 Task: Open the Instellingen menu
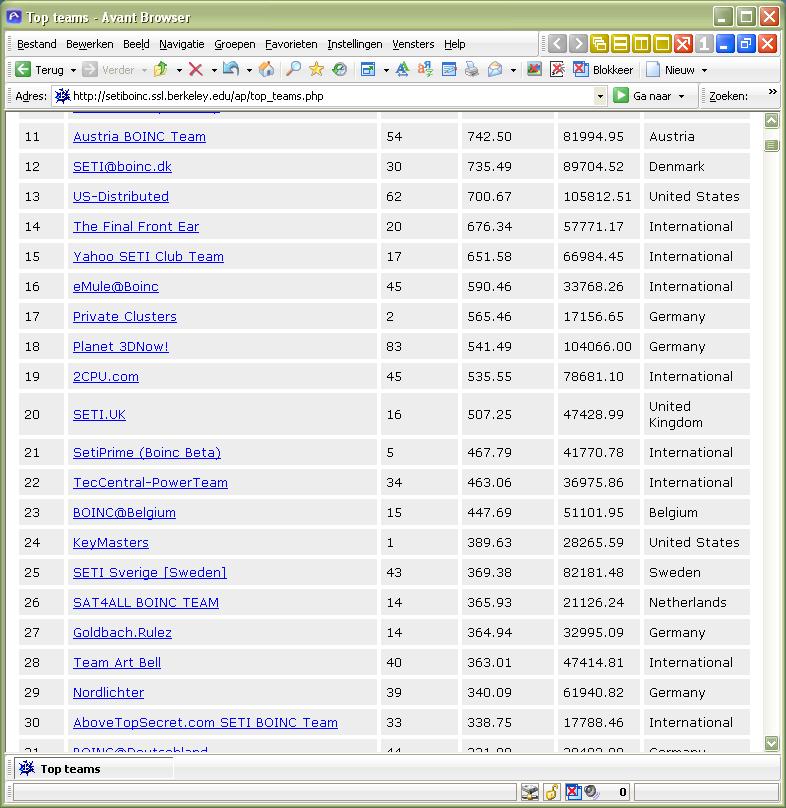(x=355, y=44)
